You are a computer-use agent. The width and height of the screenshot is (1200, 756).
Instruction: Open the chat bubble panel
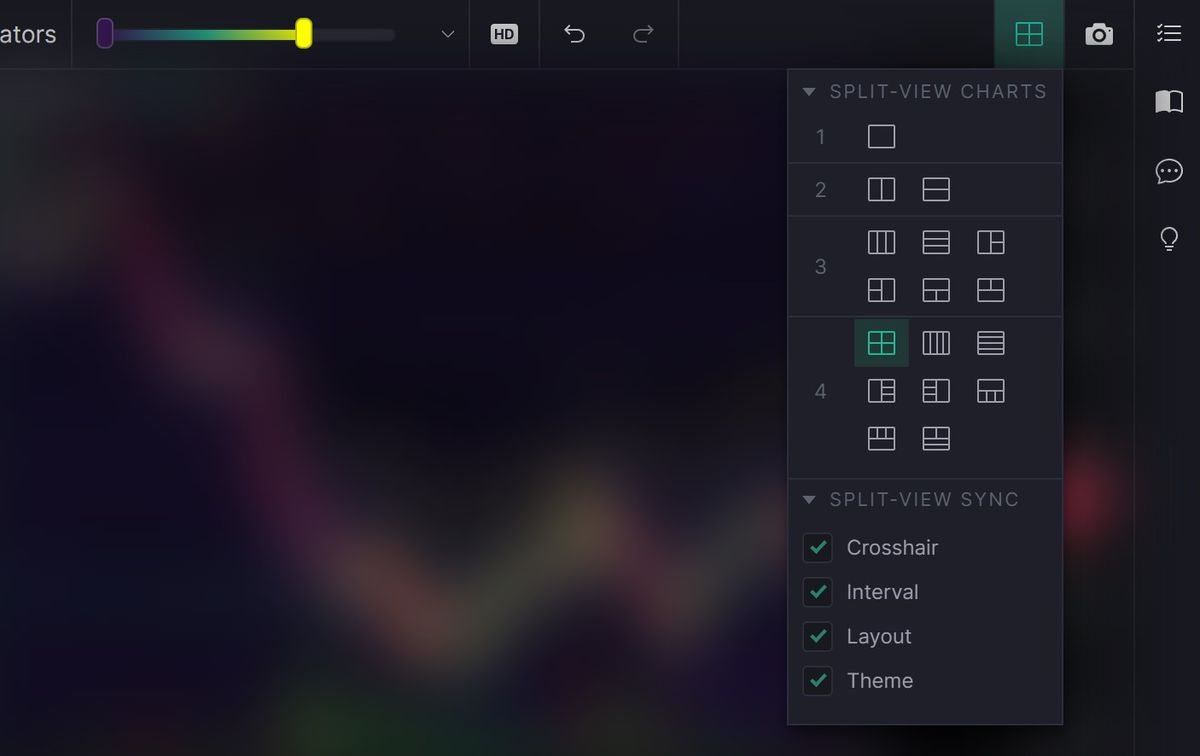(x=1168, y=171)
